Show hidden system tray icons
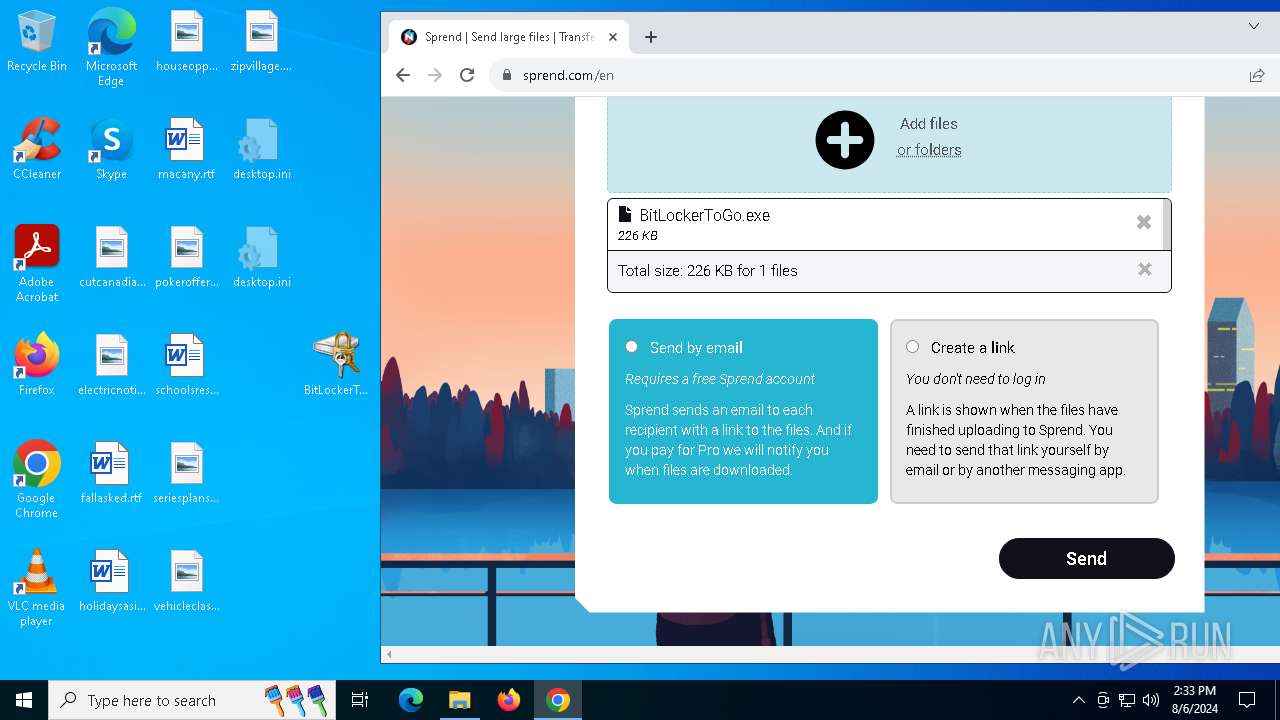The width and height of the screenshot is (1280, 720). 1078,700
